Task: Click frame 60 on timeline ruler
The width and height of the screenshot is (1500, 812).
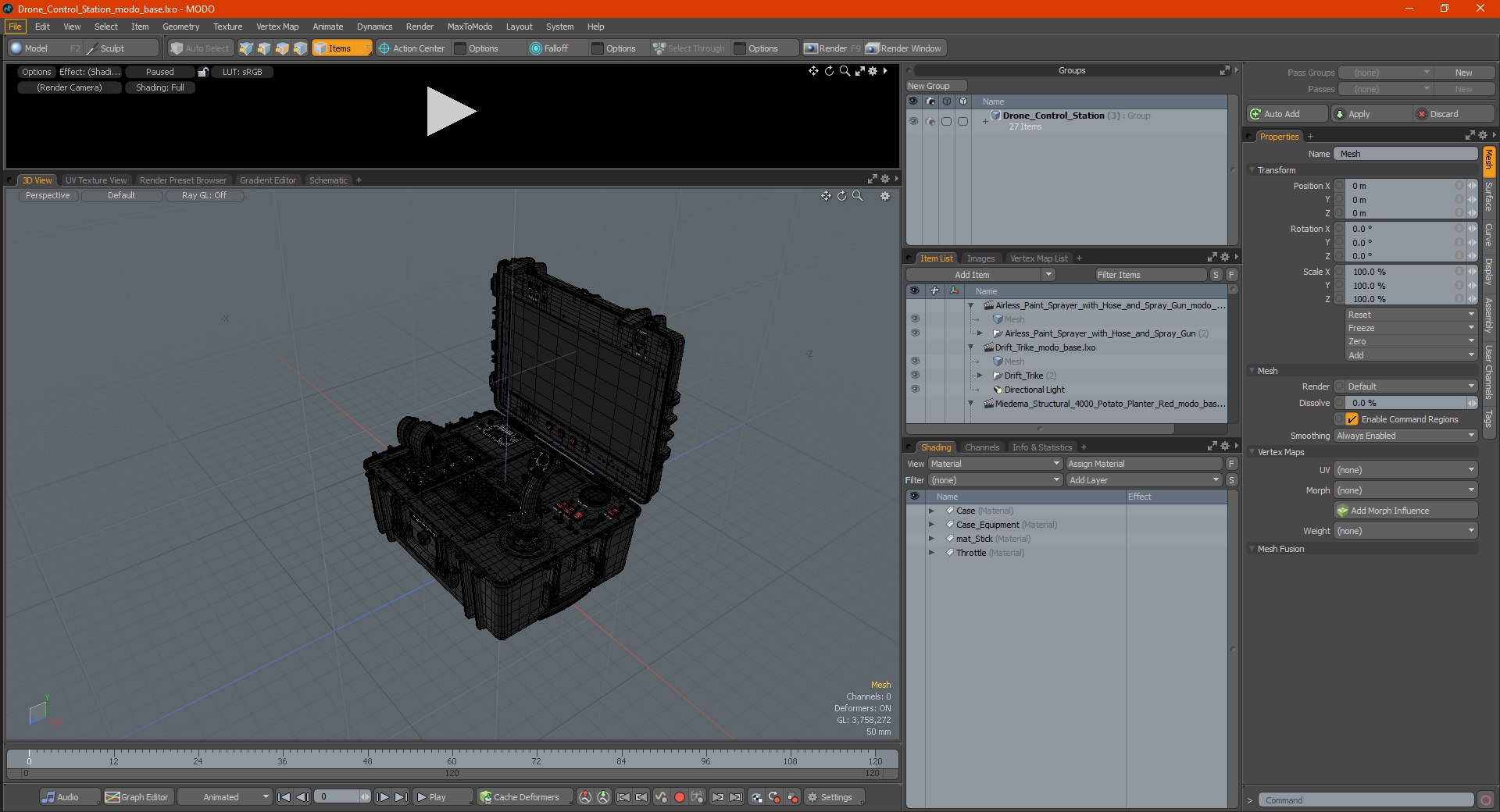Action: pos(452,760)
